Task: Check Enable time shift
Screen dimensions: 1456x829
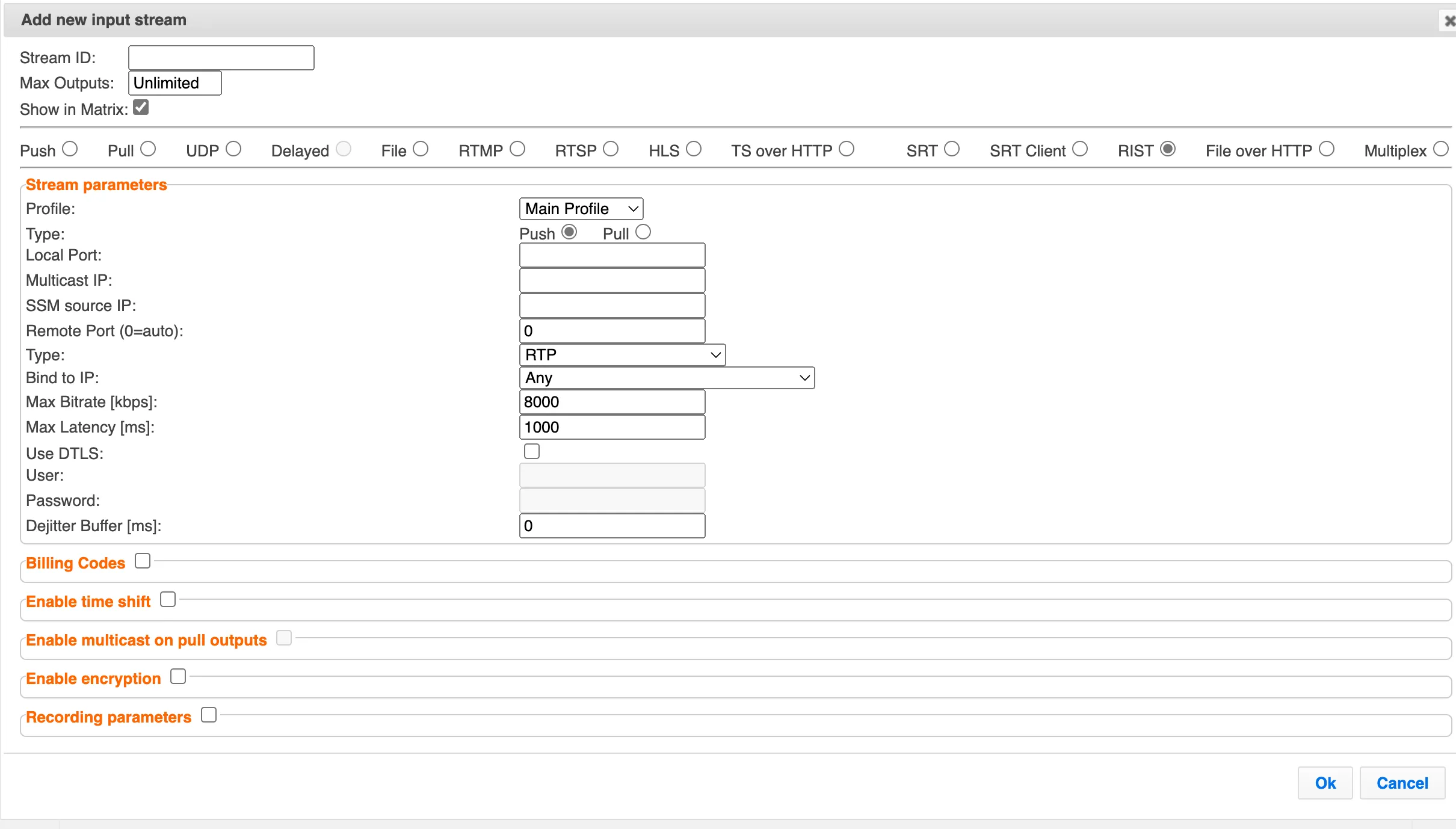Action: [168, 599]
